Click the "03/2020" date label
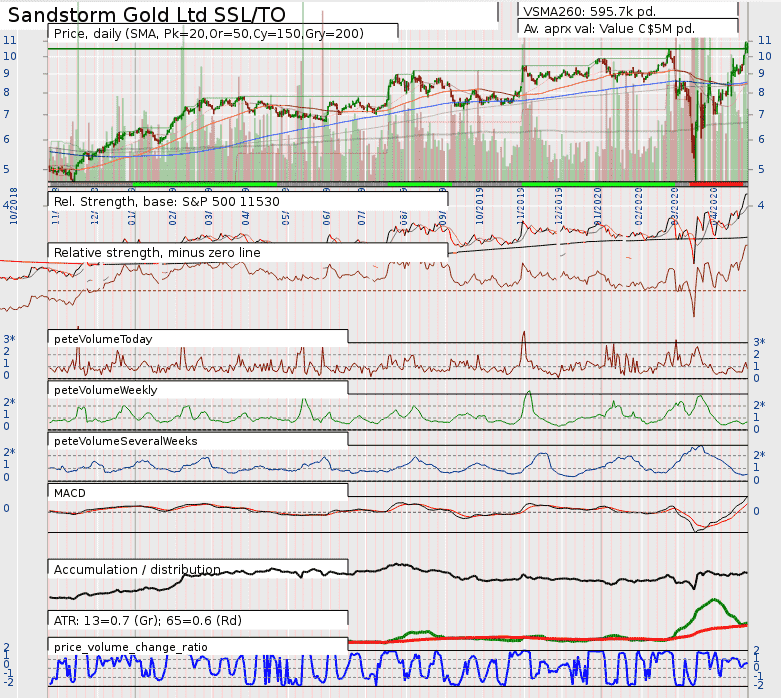This screenshot has width=781, height=698. [673, 206]
